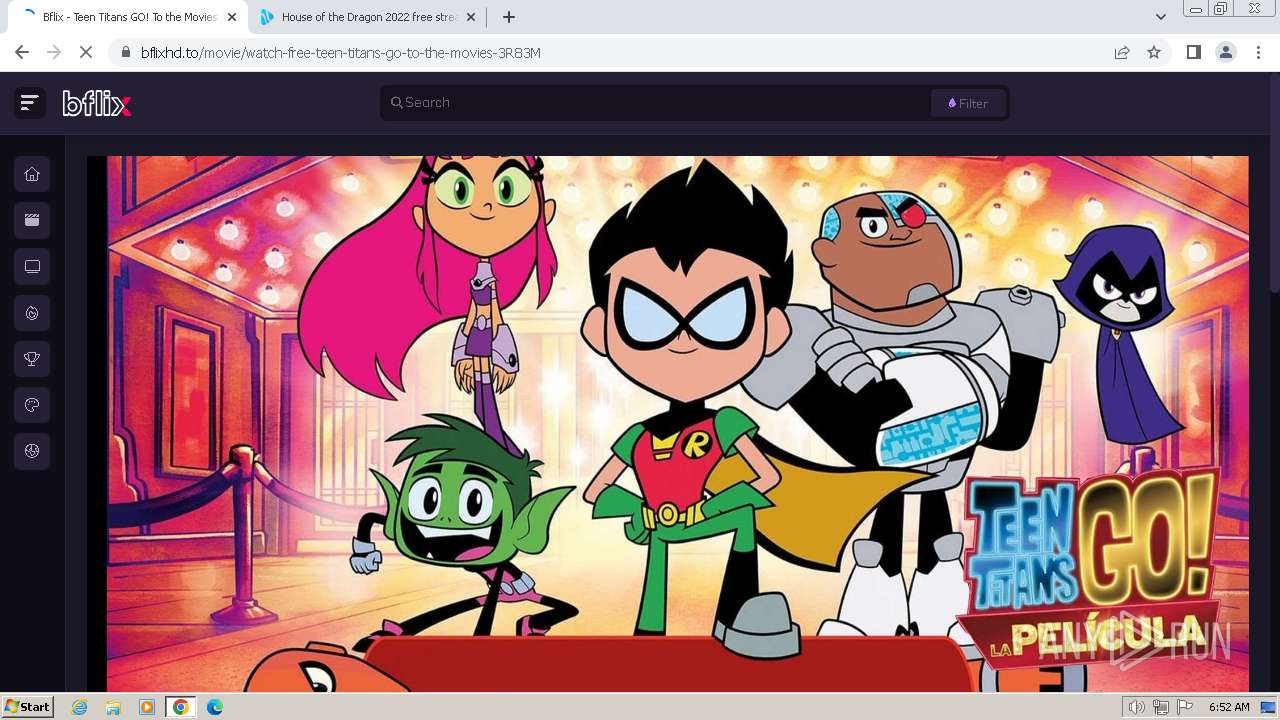
Task: Share this page icon
Action: [1122, 53]
